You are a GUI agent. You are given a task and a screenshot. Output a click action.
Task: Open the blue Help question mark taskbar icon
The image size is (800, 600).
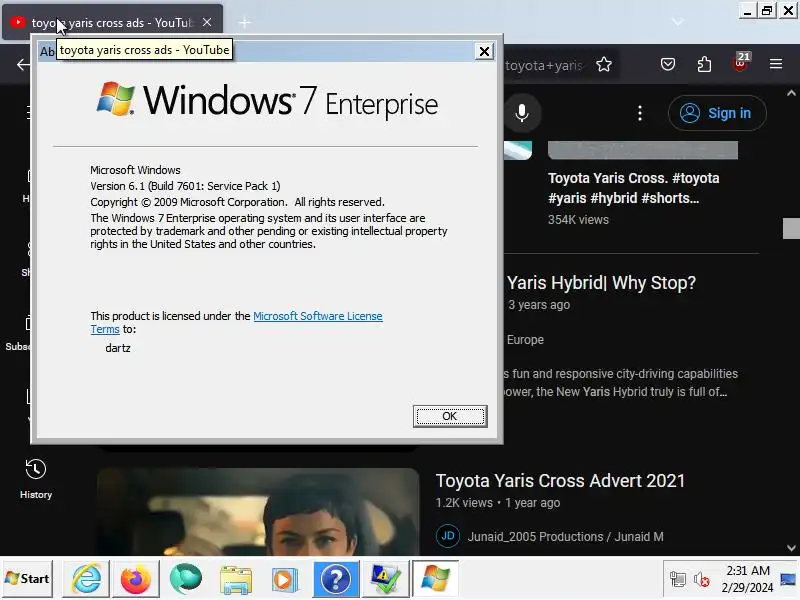pos(335,579)
